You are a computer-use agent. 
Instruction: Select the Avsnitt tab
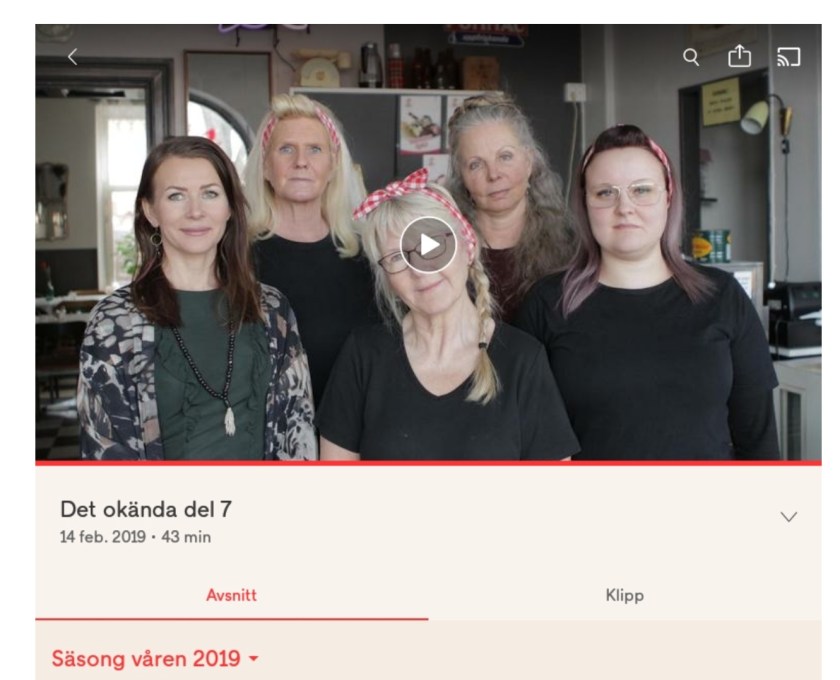(x=231, y=595)
